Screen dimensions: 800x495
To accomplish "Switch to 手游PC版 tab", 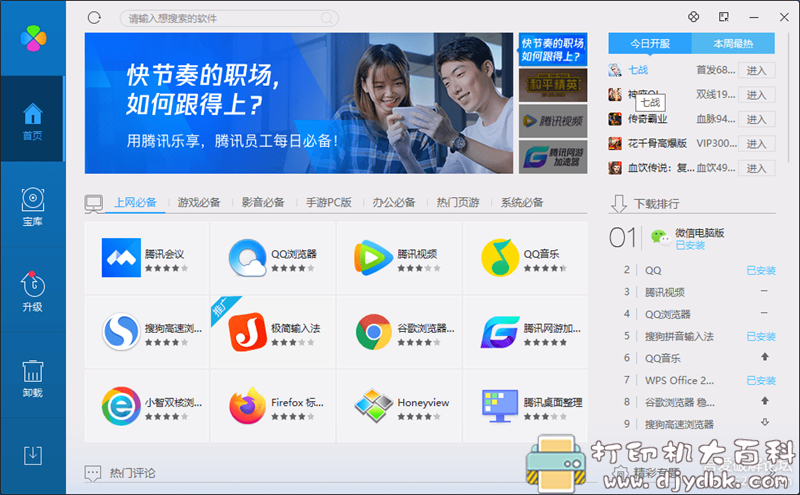I will click(329, 203).
